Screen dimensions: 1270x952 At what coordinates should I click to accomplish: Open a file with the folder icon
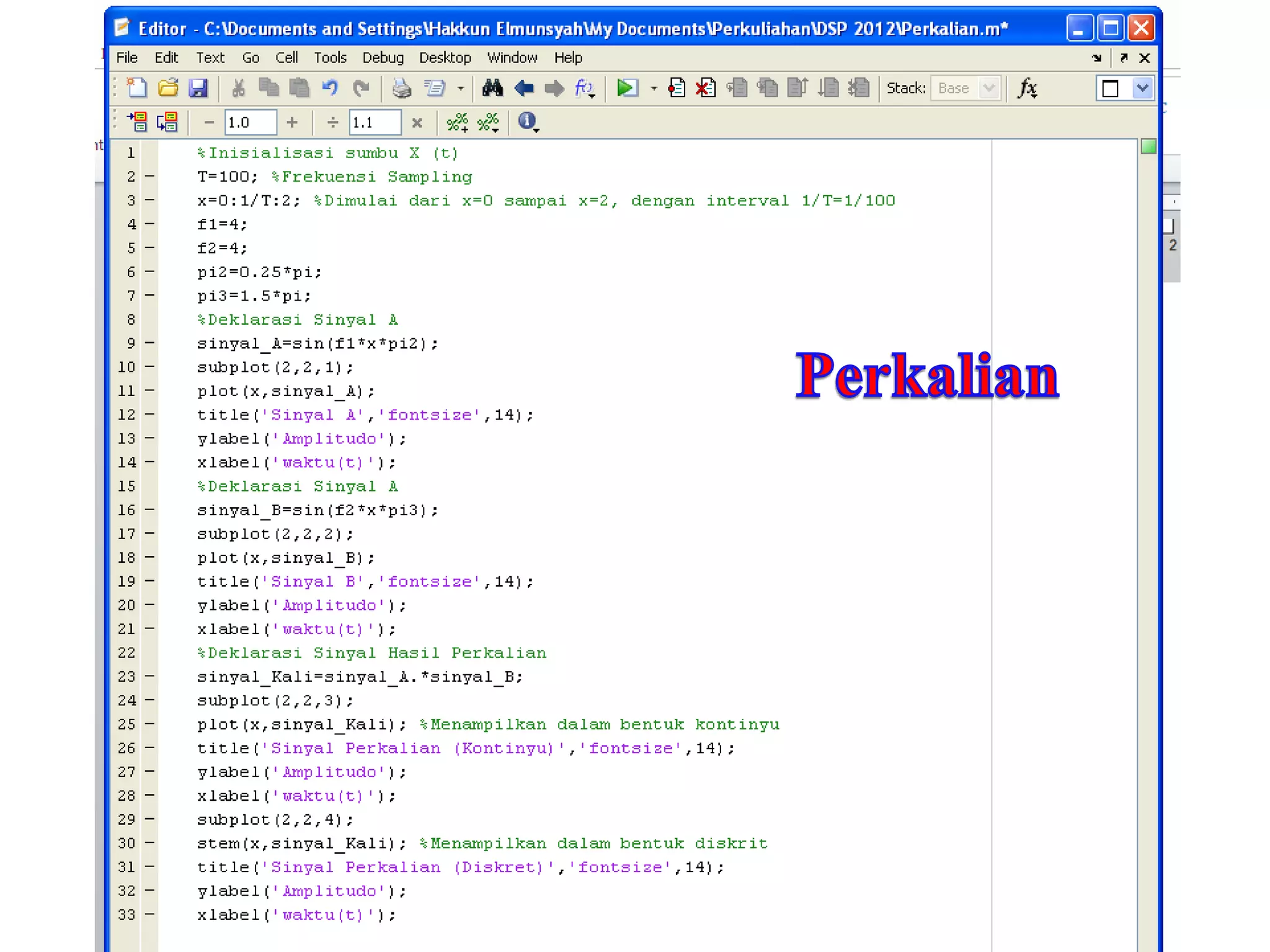coord(168,88)
